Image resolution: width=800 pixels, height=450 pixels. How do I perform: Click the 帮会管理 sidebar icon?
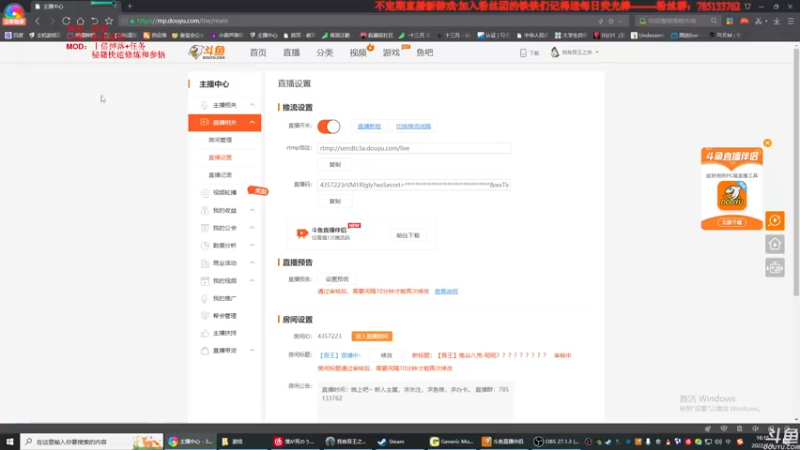pos(204,315)
